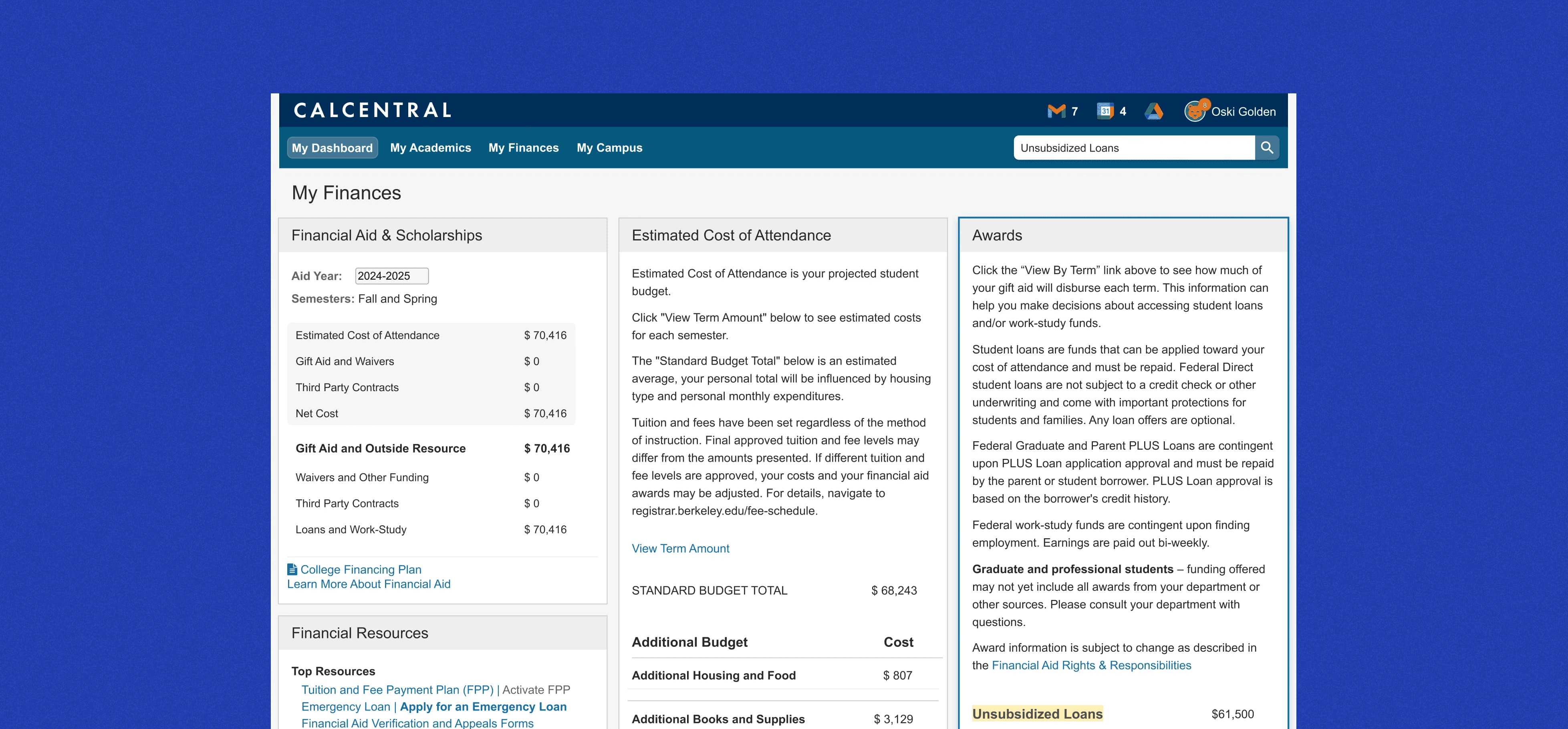
Task: Click the magnifying glass search button
Action: click(x=1267, y=147)
